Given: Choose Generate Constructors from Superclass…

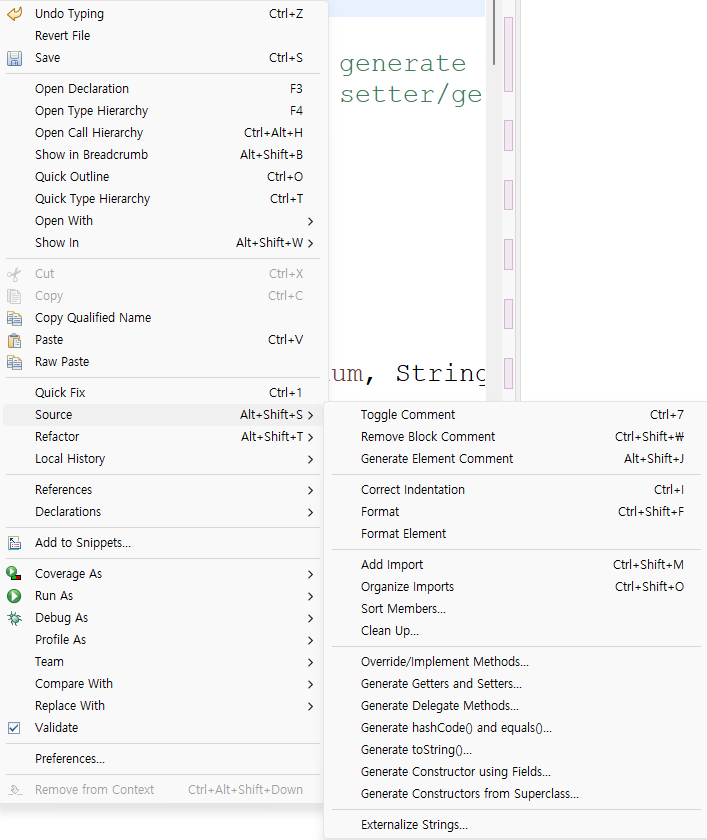Looking at the screenshot, I should [x=516, y=793].
